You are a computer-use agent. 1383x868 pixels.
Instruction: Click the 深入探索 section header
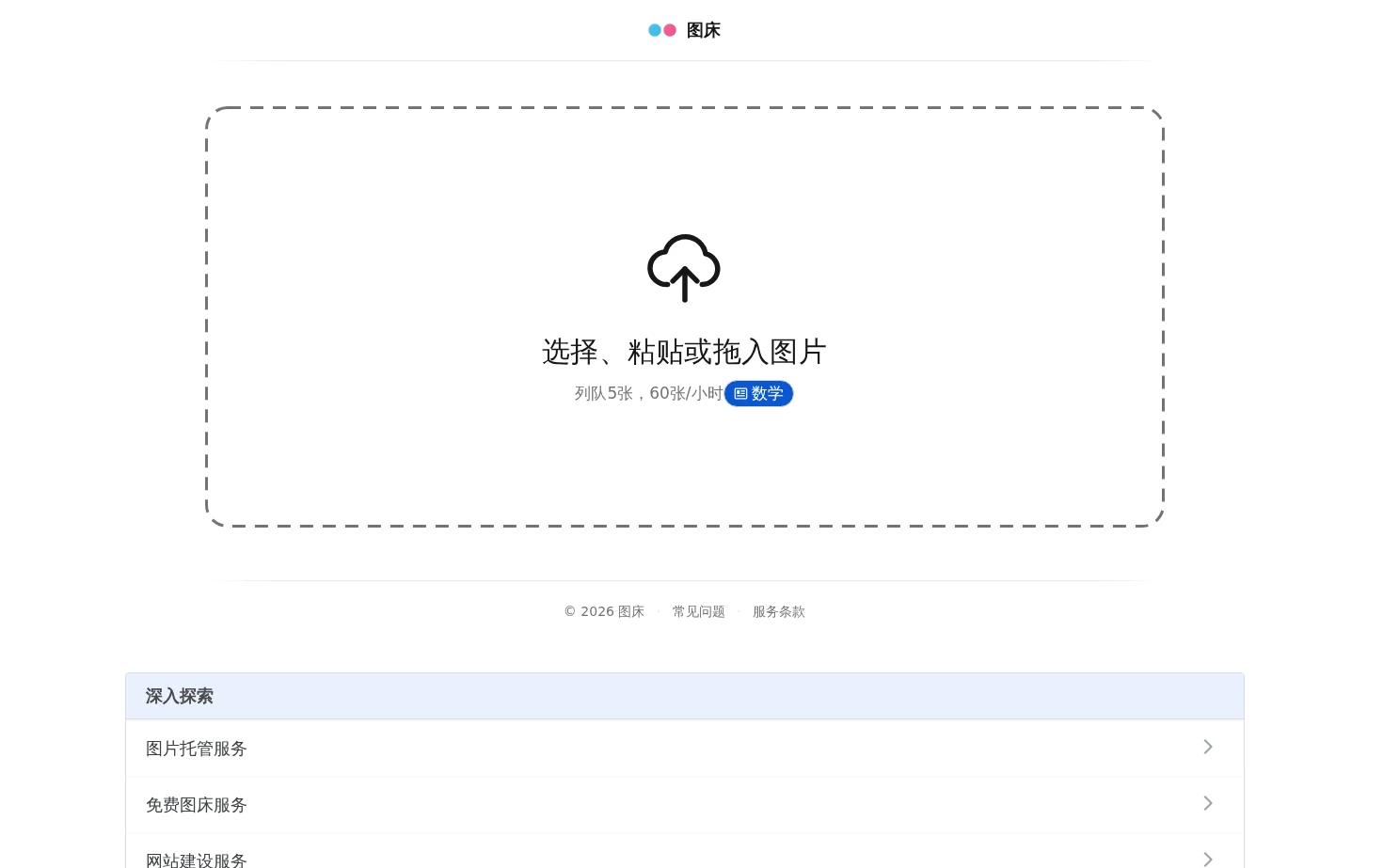(x=685, y=696)
